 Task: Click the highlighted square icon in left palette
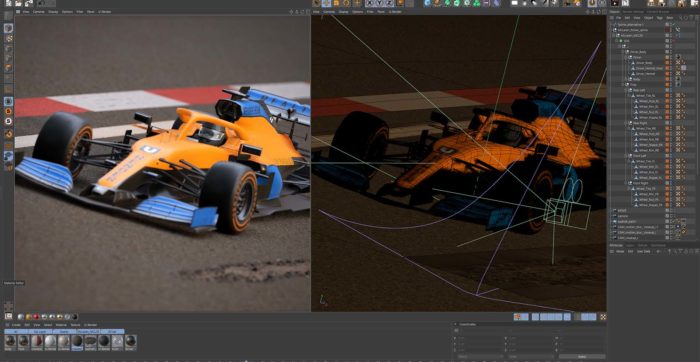(8, 101)
